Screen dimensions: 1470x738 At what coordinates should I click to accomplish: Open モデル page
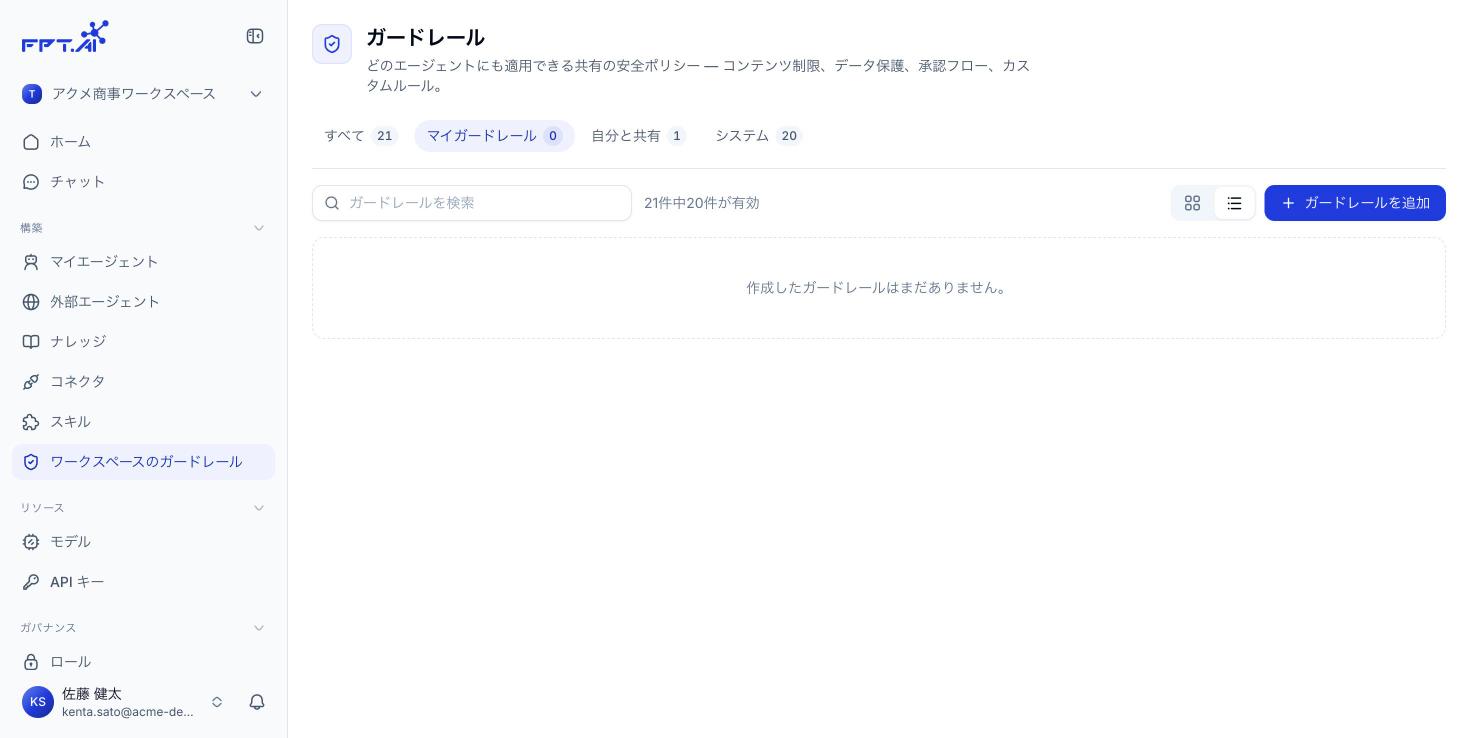pyautogui.click(x=143, y=542)
